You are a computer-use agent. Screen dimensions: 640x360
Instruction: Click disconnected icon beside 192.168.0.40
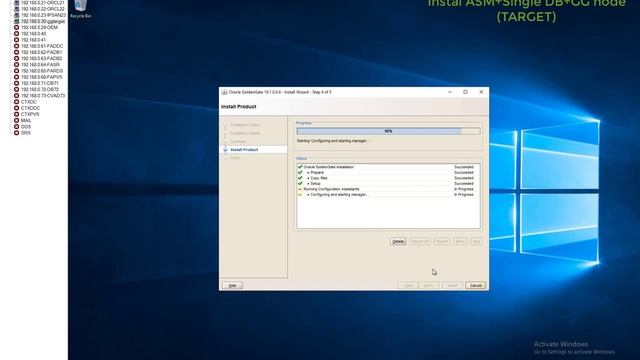point(16,33)
